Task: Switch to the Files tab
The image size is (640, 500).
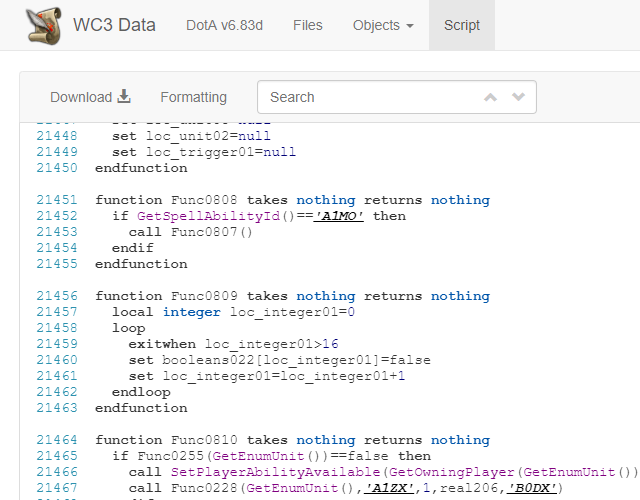Action: click(x=307, y=25)
